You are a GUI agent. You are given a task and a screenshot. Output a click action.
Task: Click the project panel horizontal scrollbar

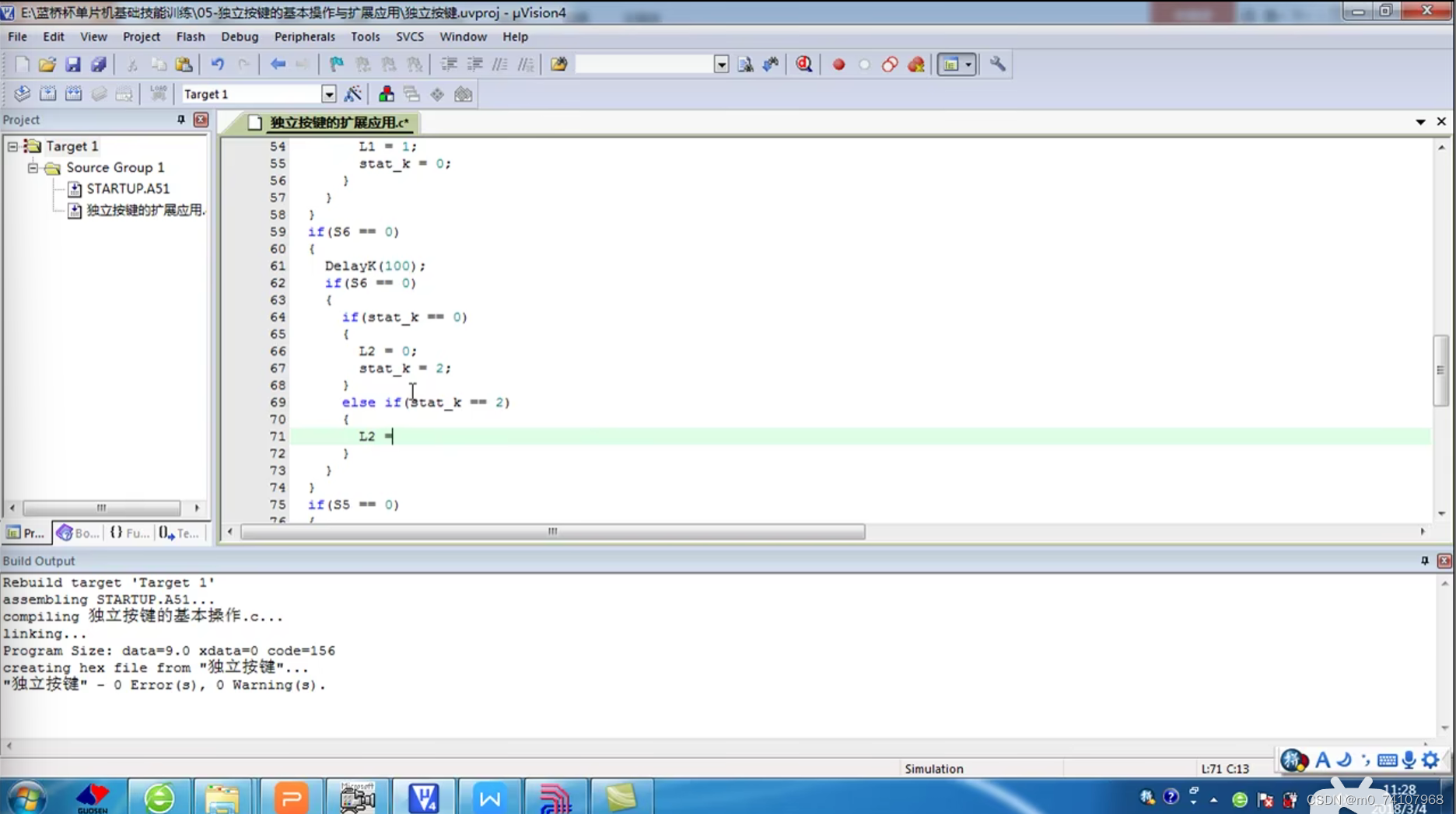click(101, 508)
